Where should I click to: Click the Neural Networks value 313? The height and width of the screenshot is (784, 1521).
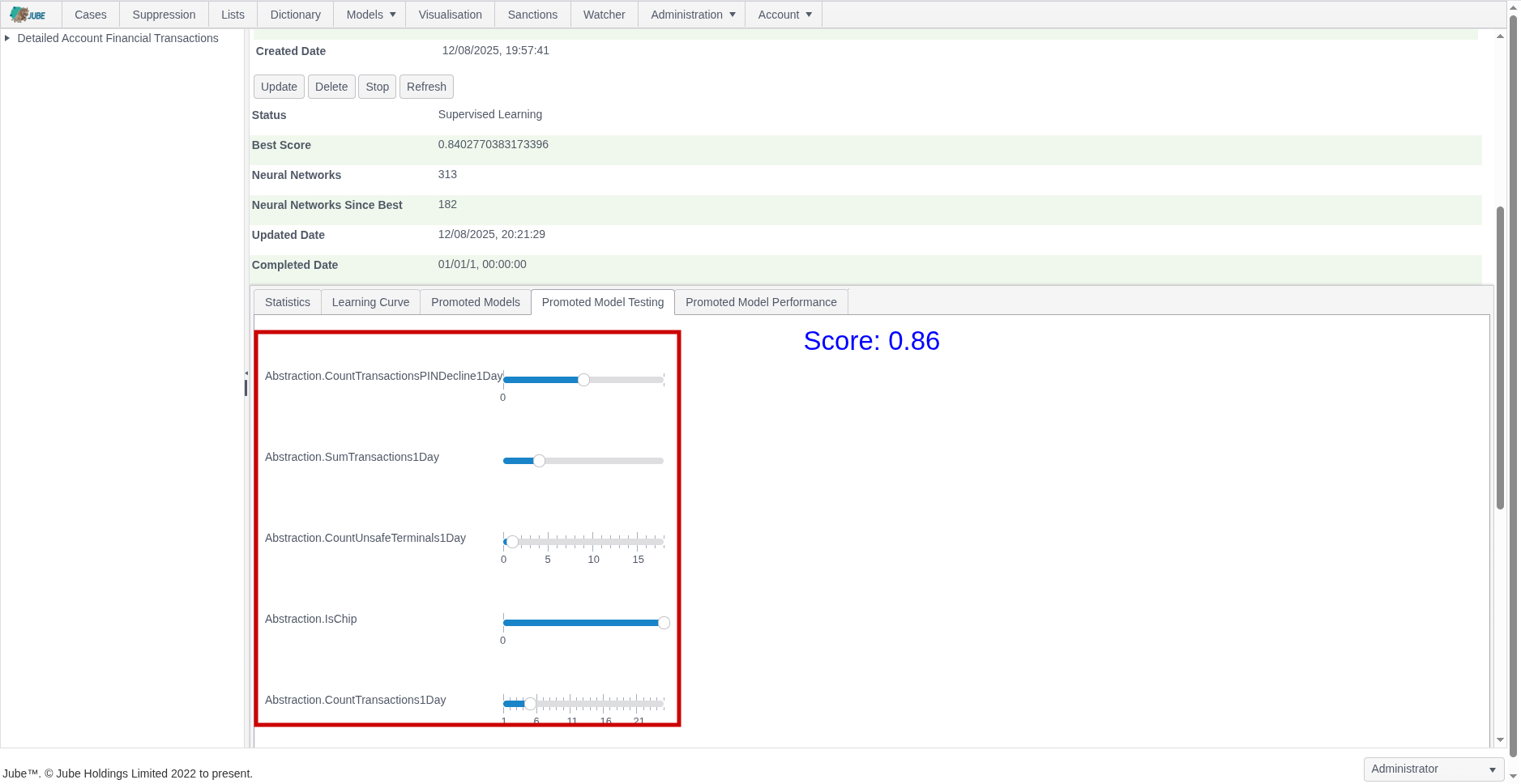[447, 174]
